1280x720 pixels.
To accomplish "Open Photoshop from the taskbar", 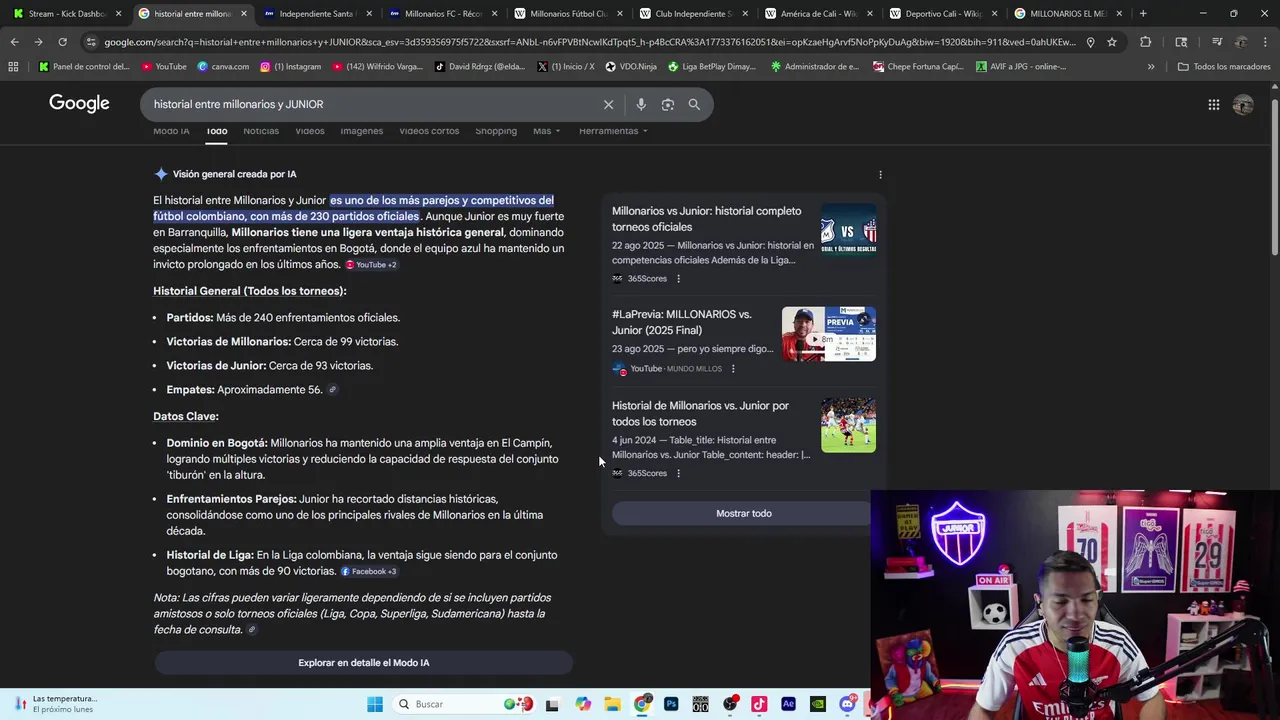I will 671,704.
